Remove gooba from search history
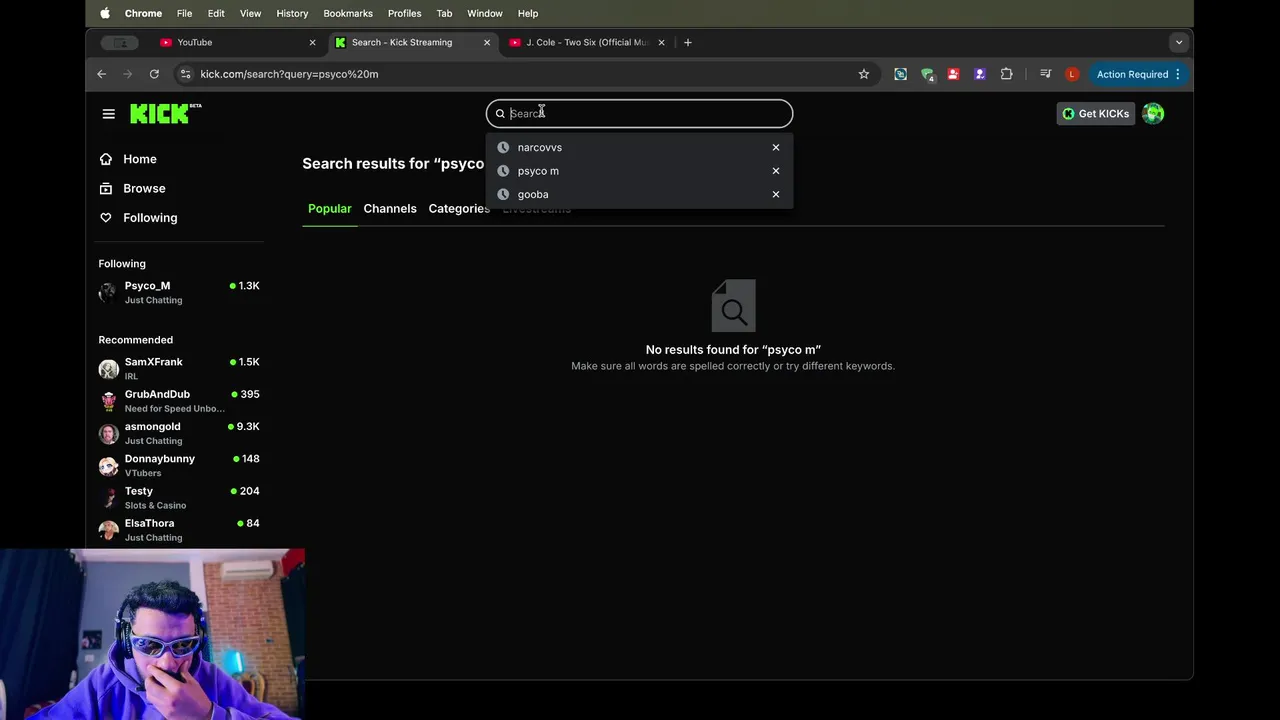This screenshot has width=1280, height=720. tap(775, 194)
